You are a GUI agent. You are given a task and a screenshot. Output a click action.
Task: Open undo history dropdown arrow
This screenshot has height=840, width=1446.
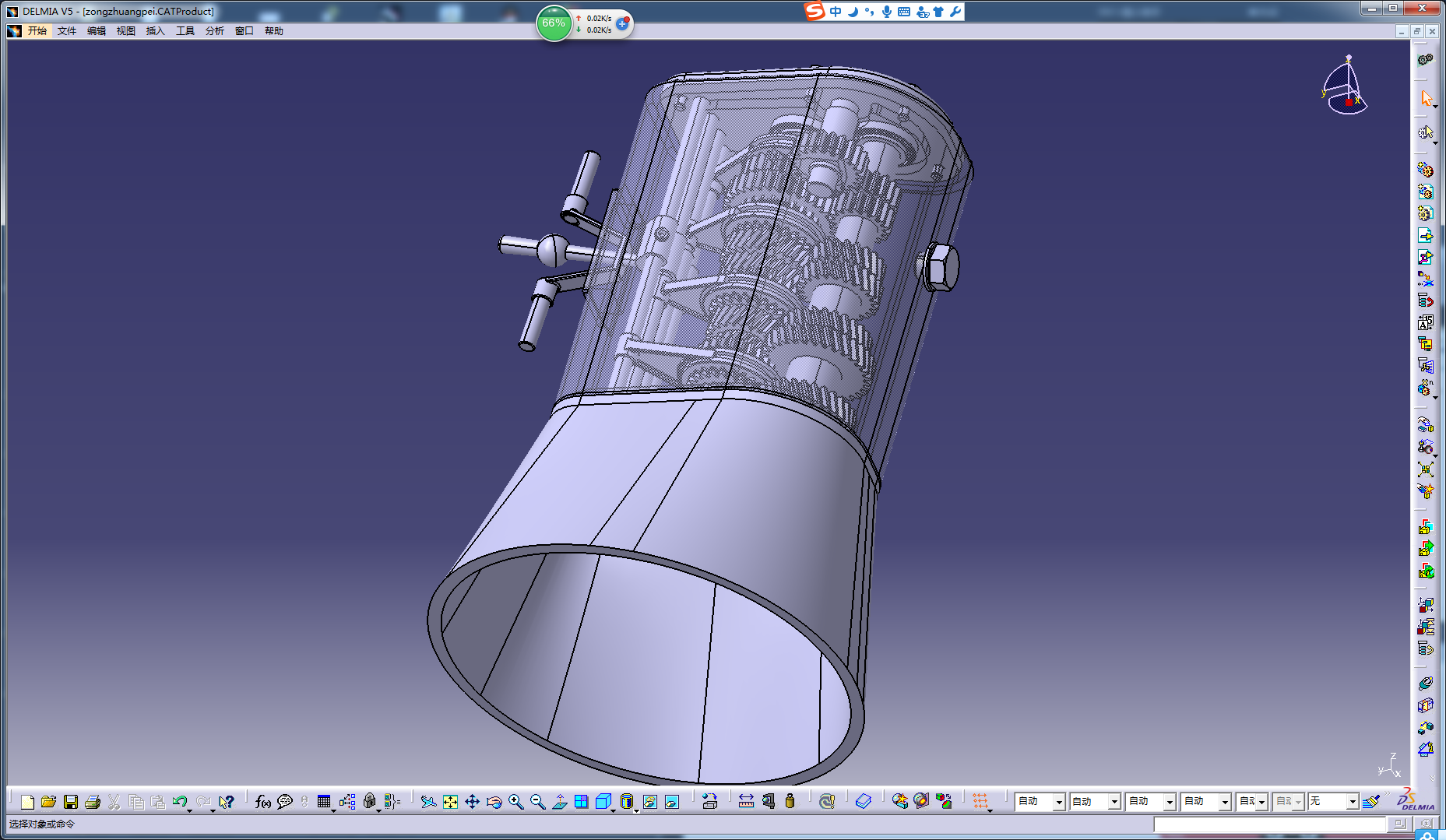point(190,810)
